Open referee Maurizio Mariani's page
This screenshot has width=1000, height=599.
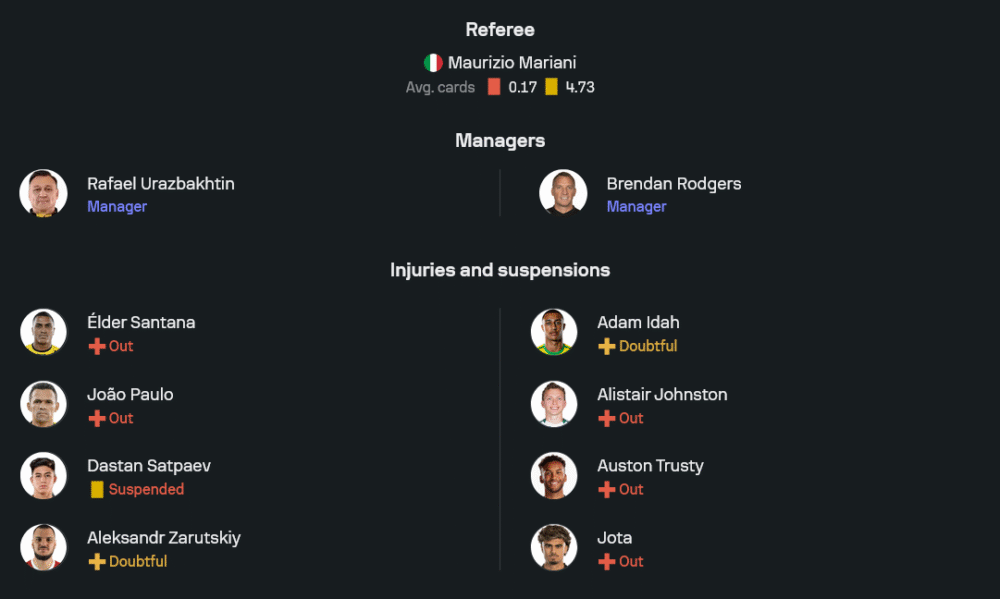pyautogui.click(x=511, y=63)
